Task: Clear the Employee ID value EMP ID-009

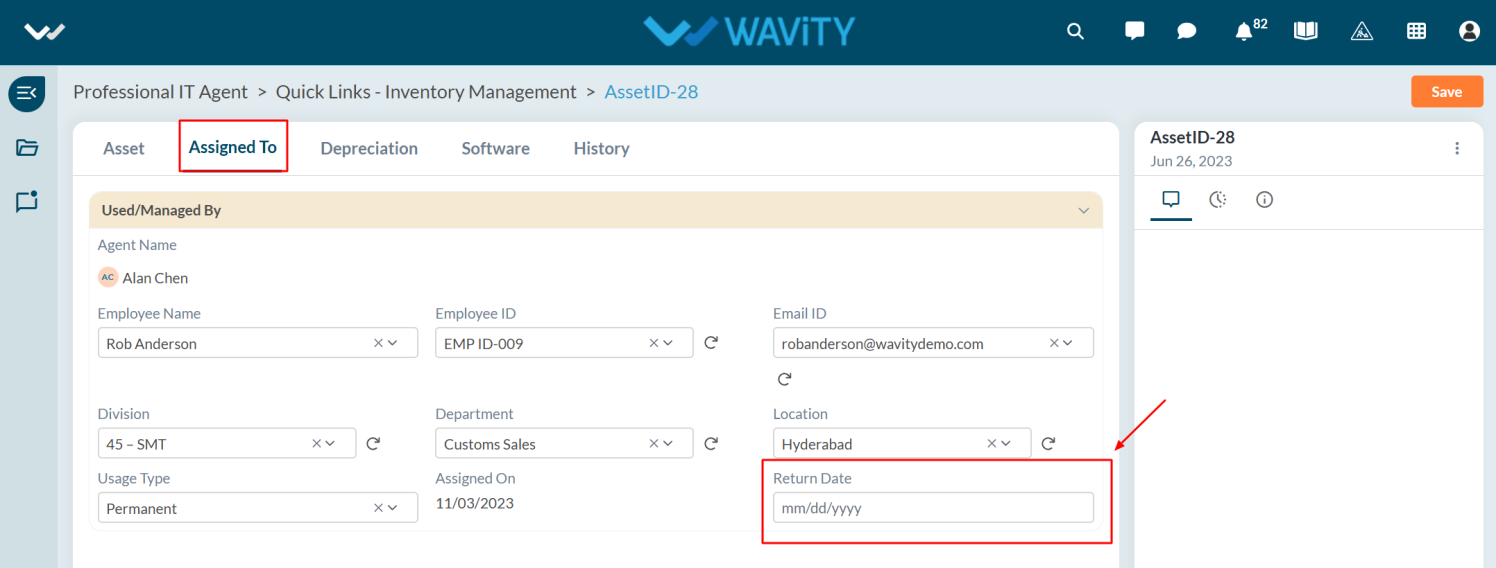Action: [x=654, y=343]
